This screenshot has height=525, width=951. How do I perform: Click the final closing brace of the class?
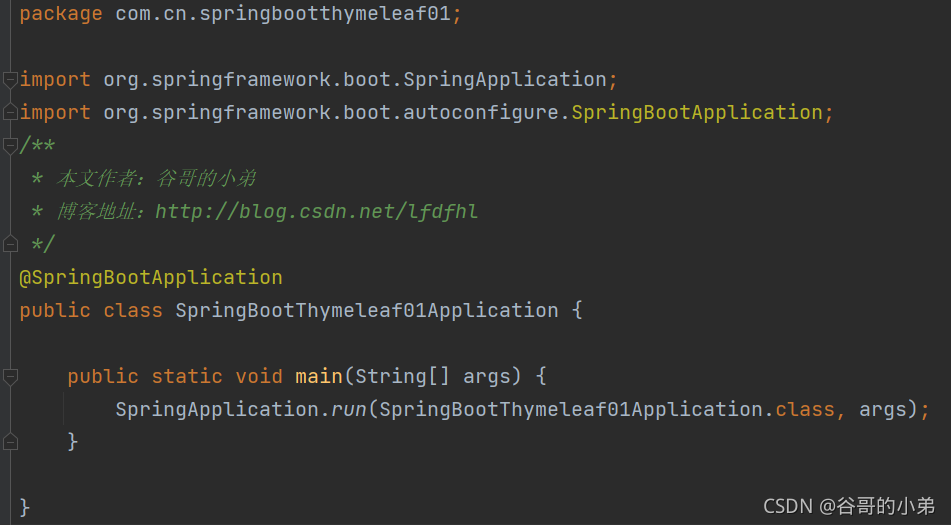[x=24, y=507]
